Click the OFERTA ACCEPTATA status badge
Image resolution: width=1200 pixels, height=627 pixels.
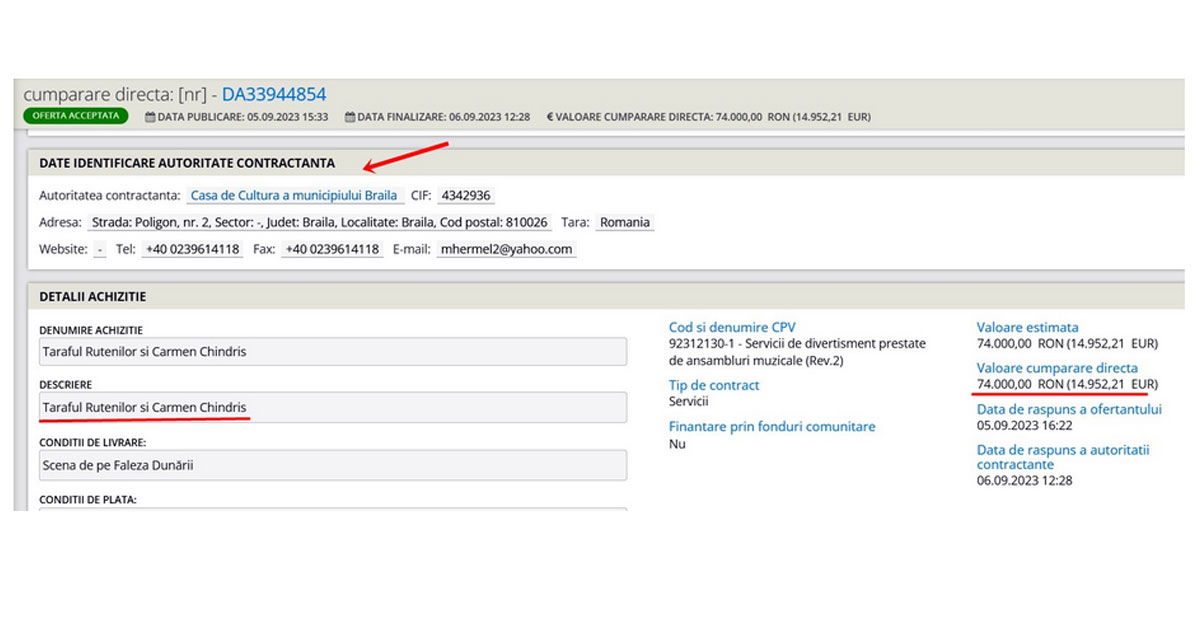[x=76, y=116]
